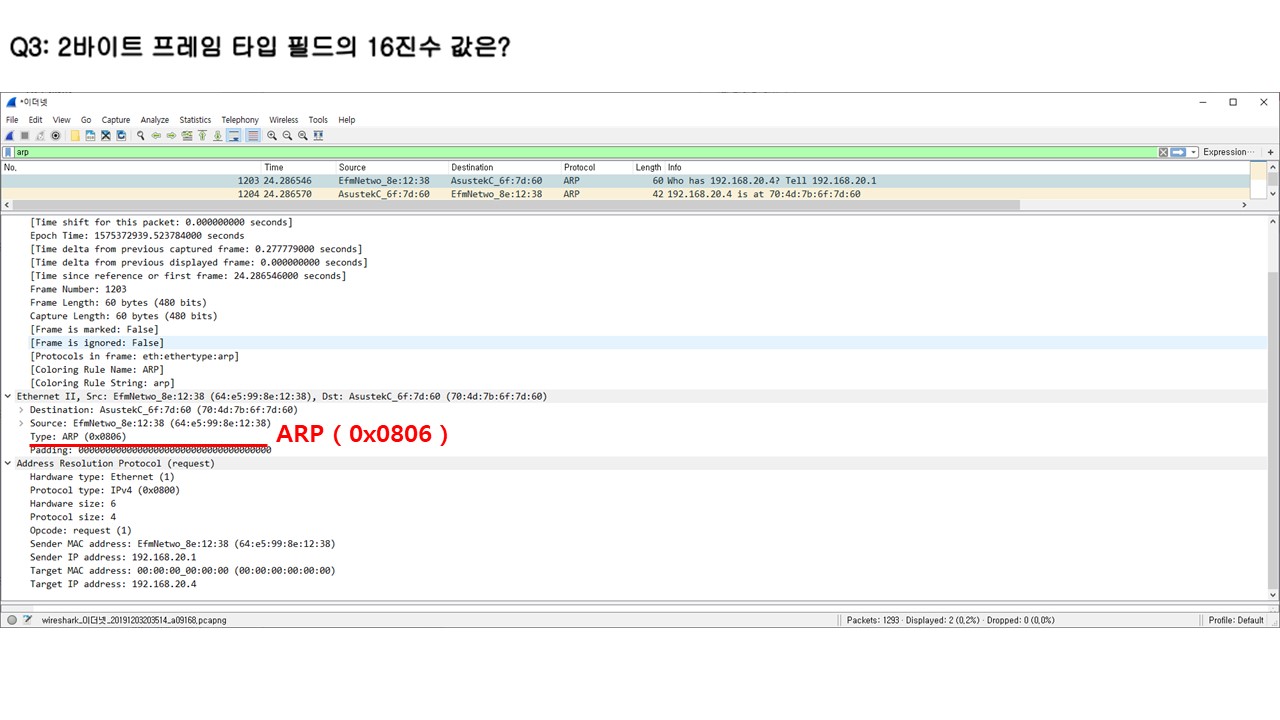The width and height of the screenshot is (1280, 720).
Task: Apply the display filter arrow
Action: click(1178, 152)
